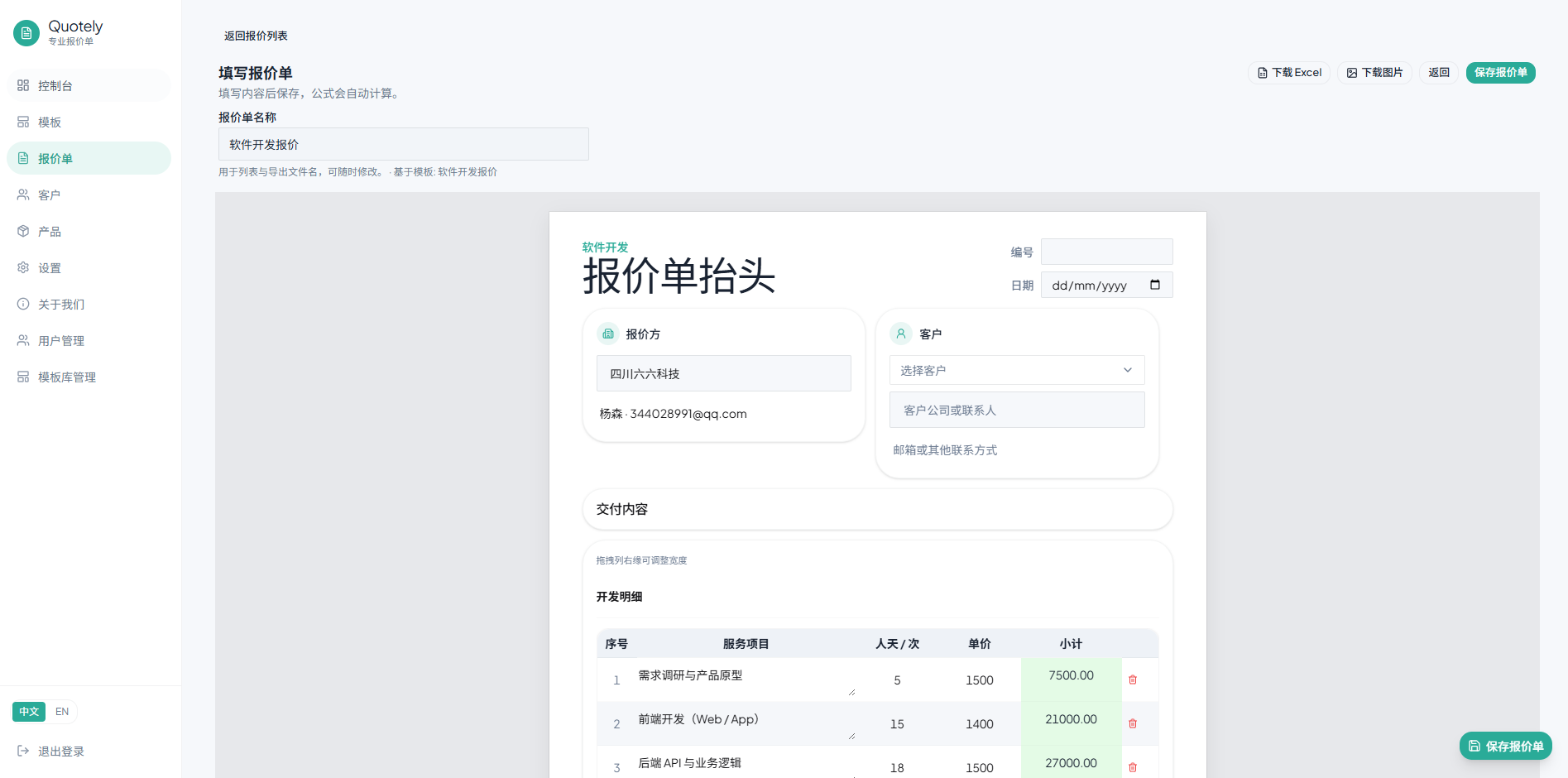Go to the 客户 customers page
This screenshot has width=1568, height=778.
pyautogui.click(x=89, y=194)
